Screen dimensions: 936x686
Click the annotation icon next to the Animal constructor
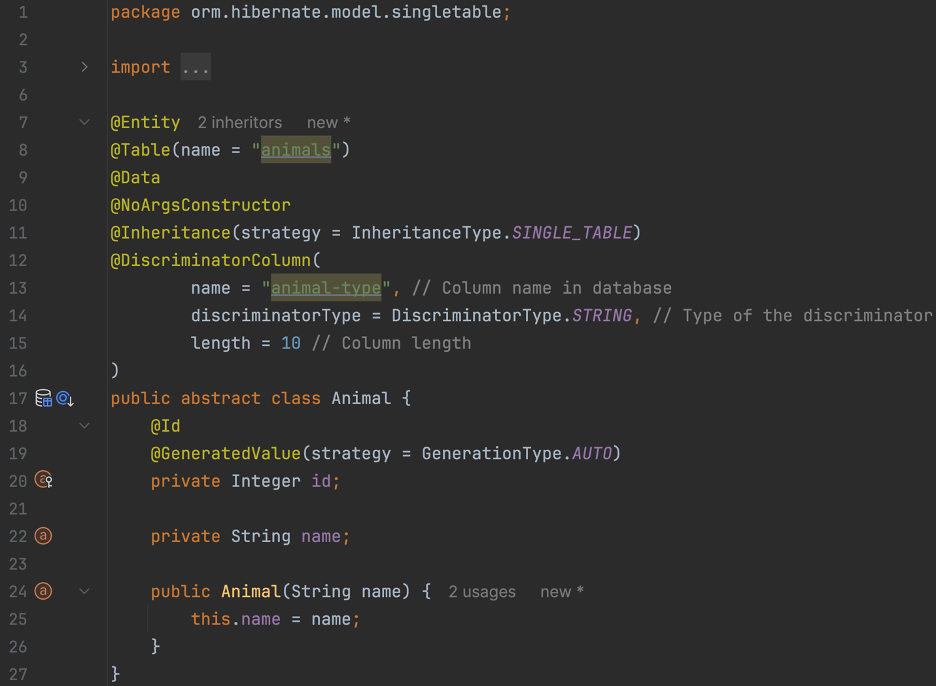(x=43, y=591)
